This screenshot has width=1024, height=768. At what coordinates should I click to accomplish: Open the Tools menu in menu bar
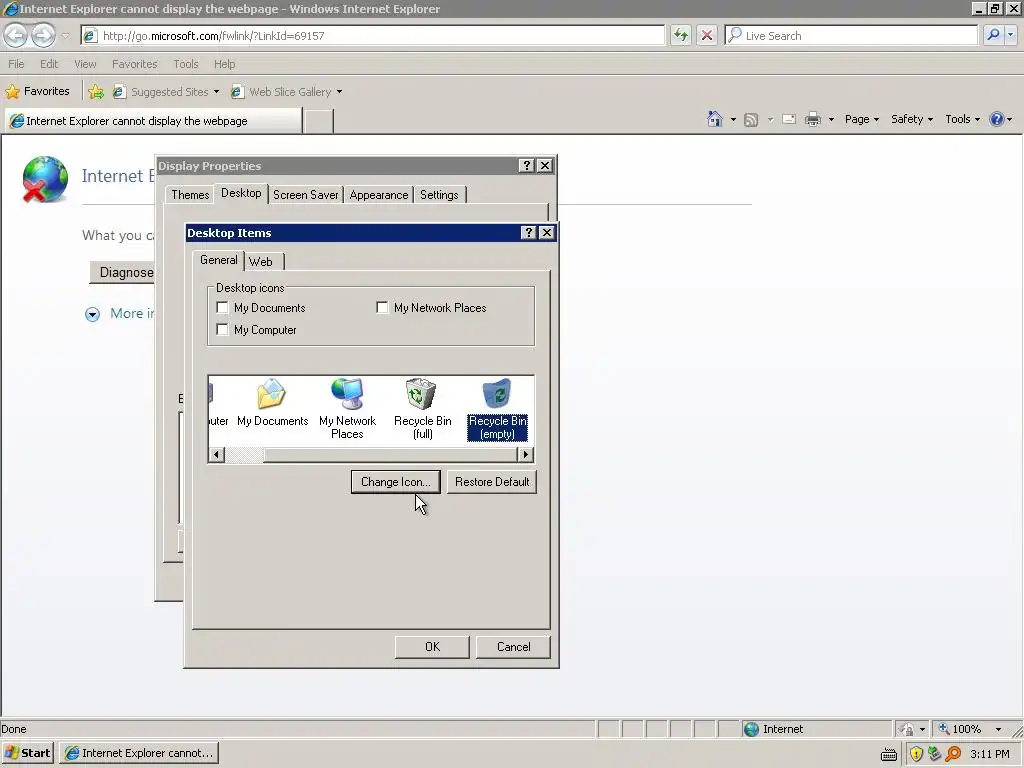[x=185, y=64]
